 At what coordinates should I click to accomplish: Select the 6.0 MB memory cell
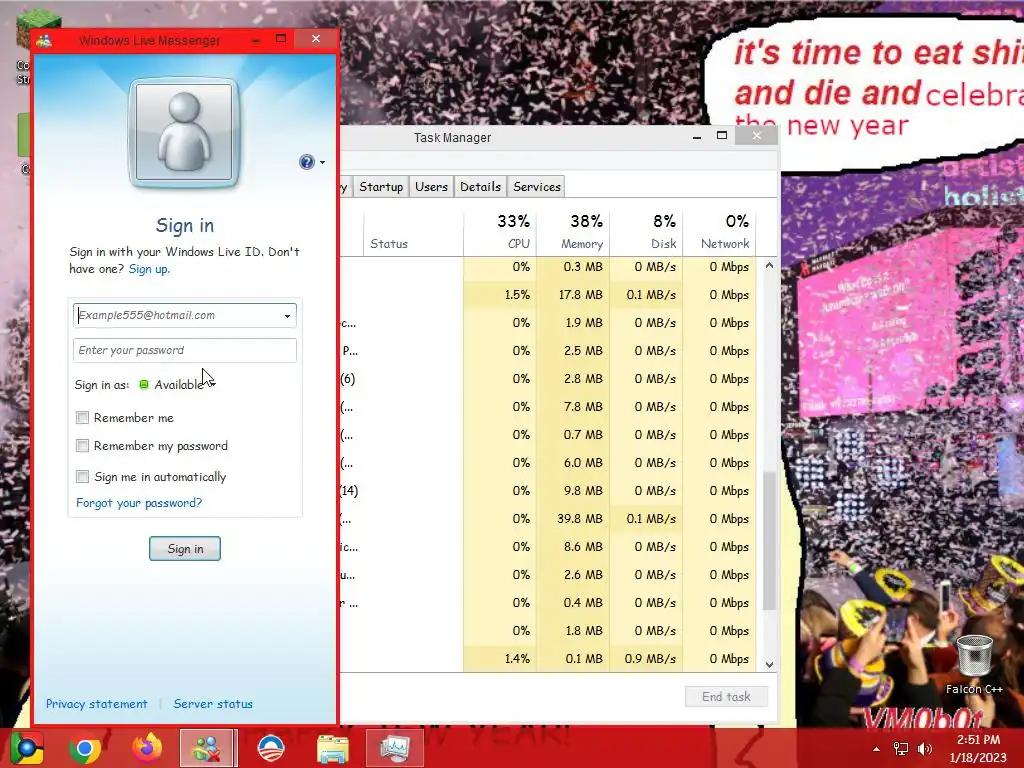573,463
